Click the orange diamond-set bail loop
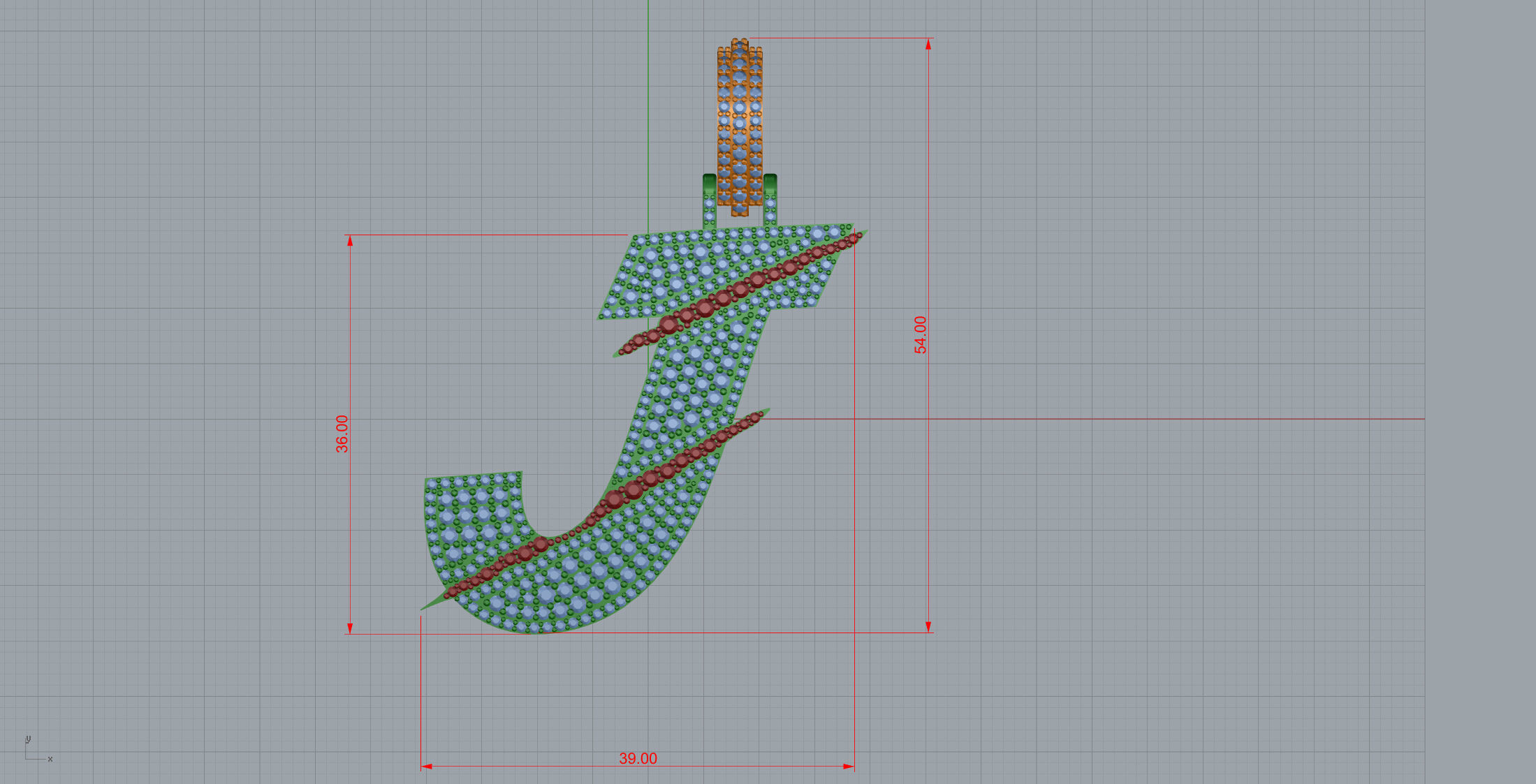 [740, 126]
